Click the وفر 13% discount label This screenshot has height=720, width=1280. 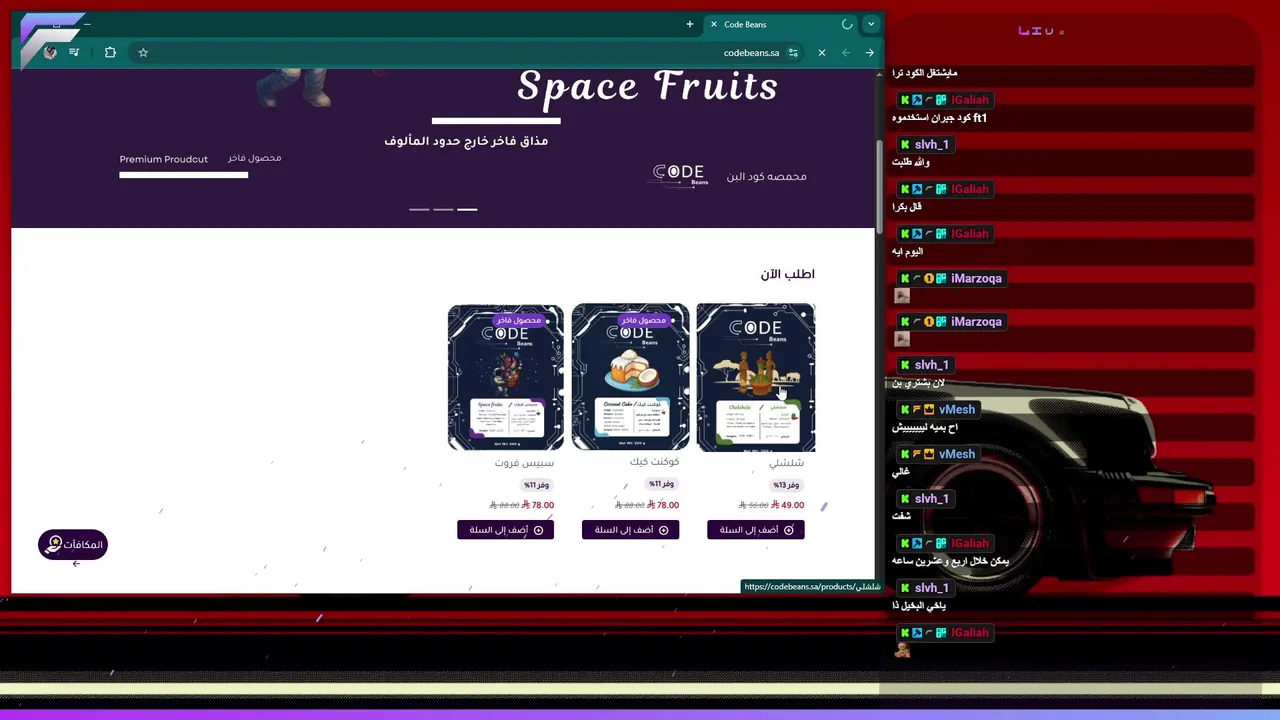coord(787,485)
